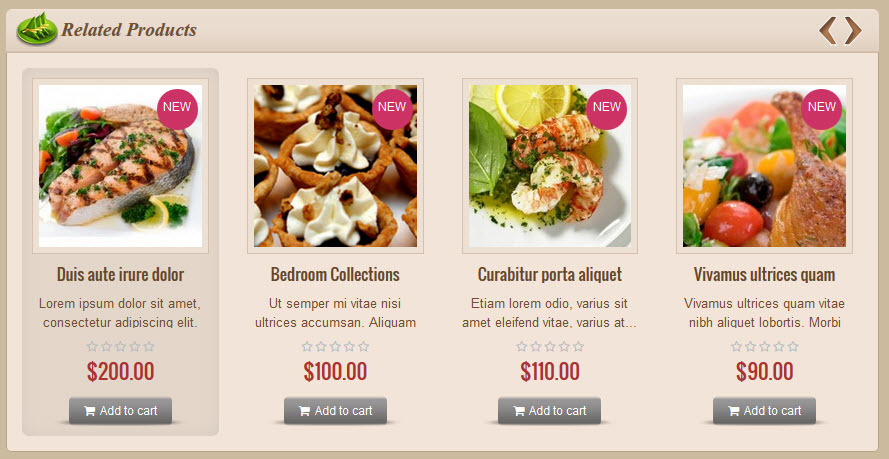Rate the $200.00 product five stars
Viewport: 889px width, 459px height.
pyautogui.click(x=149, y=346)
